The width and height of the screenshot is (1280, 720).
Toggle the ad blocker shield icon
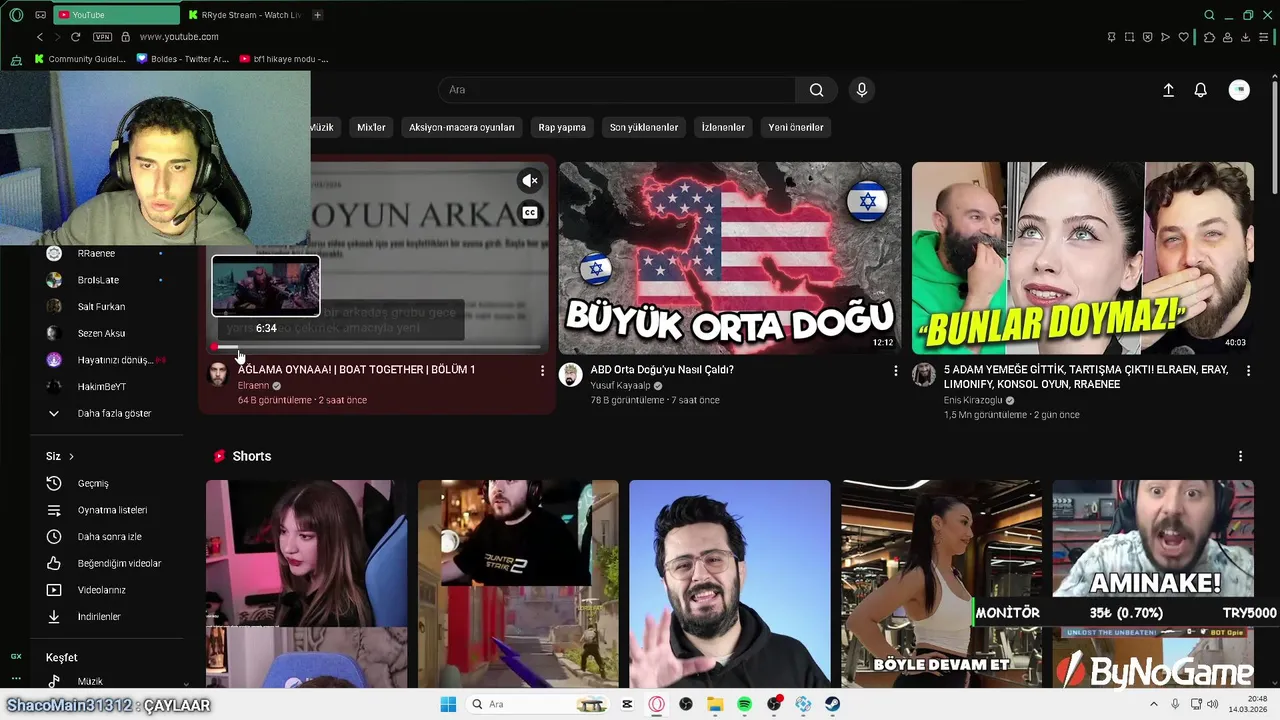(x=1147, y=37)
